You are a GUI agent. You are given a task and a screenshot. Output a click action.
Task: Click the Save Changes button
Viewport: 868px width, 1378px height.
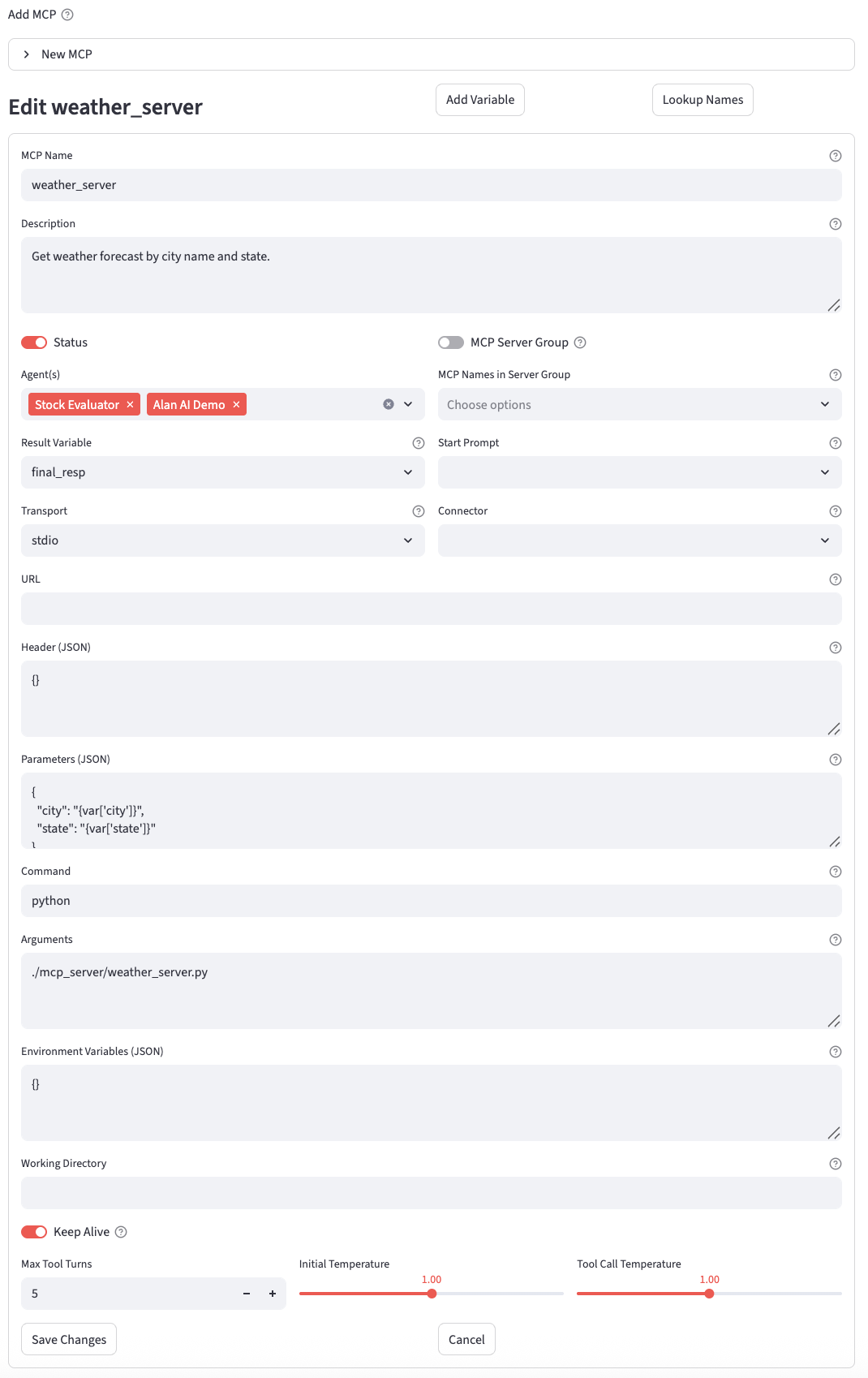click(69, 1339)
